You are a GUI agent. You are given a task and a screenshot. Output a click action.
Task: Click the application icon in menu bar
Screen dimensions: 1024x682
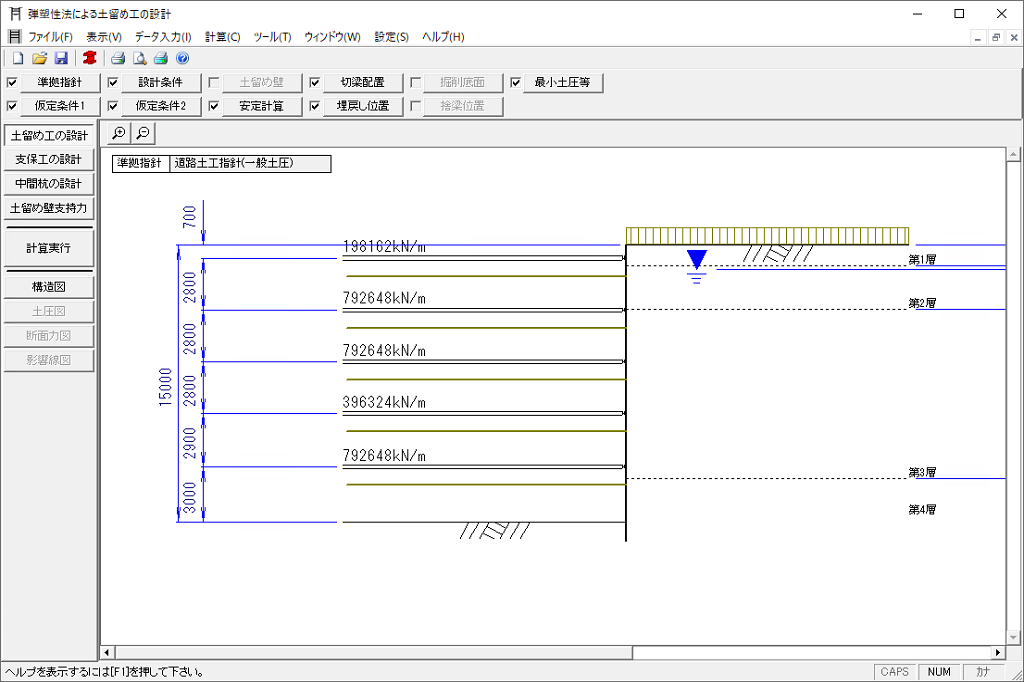(14, 37)
